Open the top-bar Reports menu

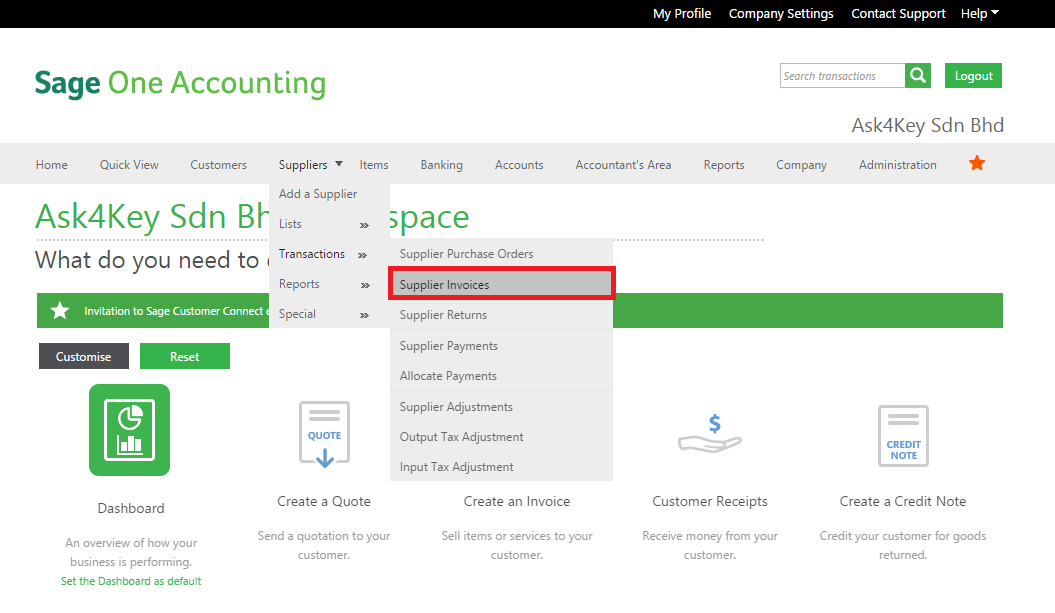coord(724,165)
